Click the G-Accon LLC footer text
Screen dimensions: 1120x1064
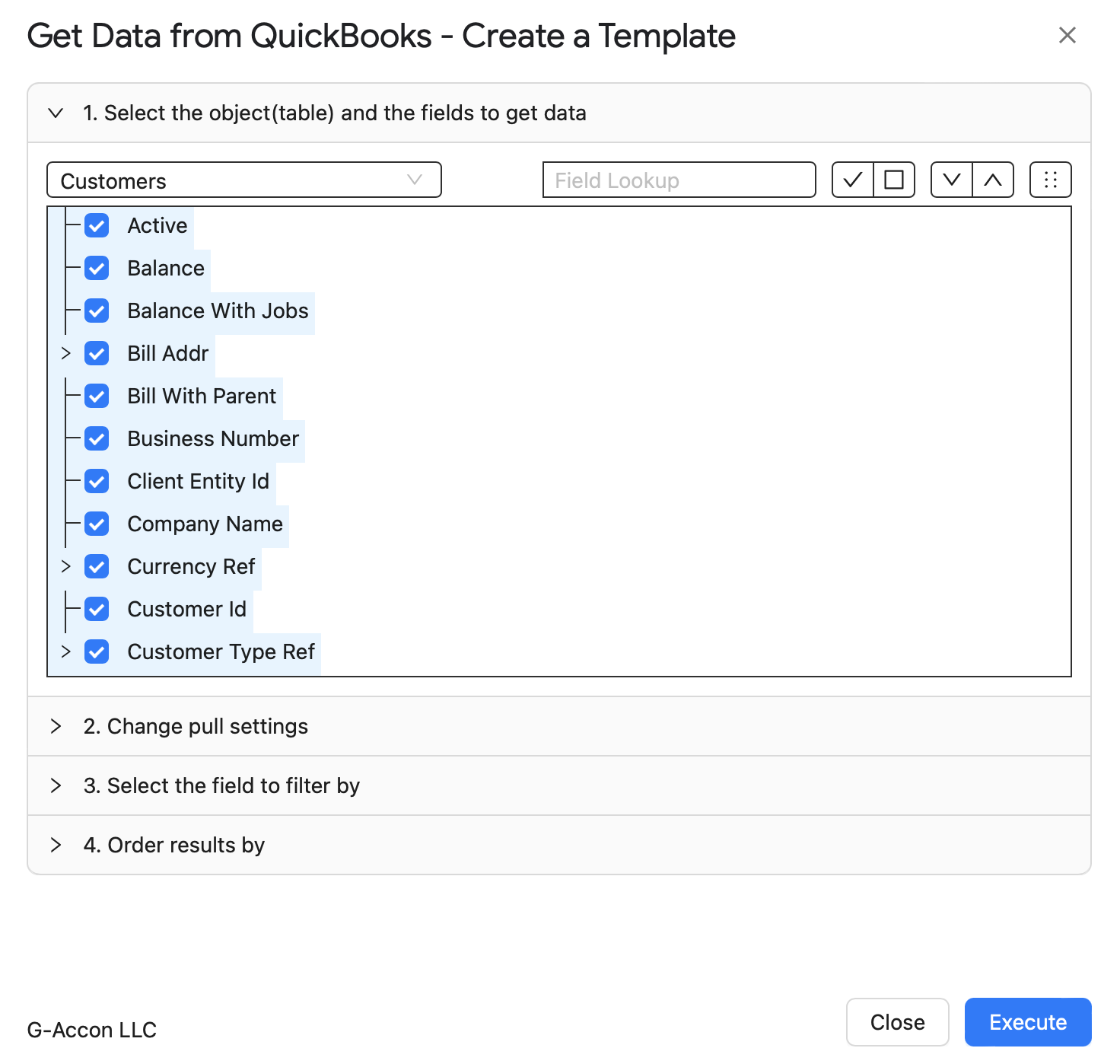[92, 1030]
